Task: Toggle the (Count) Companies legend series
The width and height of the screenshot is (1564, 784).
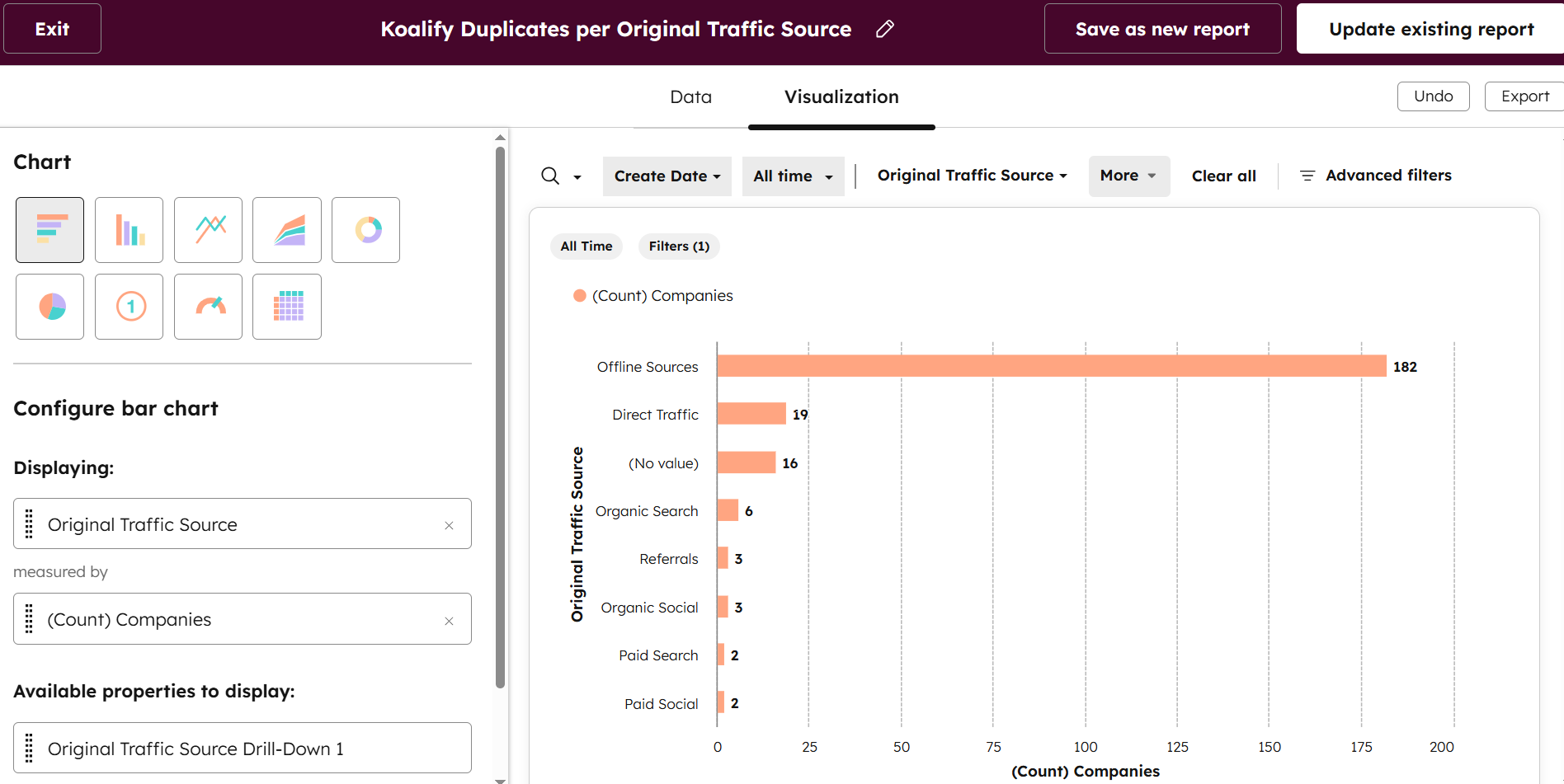Action: coord(652,296)
